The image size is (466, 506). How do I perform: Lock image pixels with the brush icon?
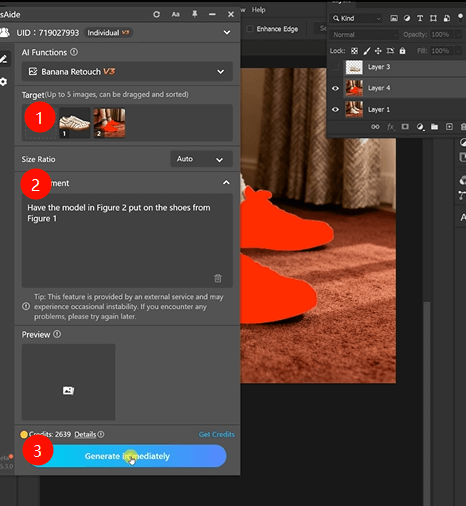click(x=367, y=51)
